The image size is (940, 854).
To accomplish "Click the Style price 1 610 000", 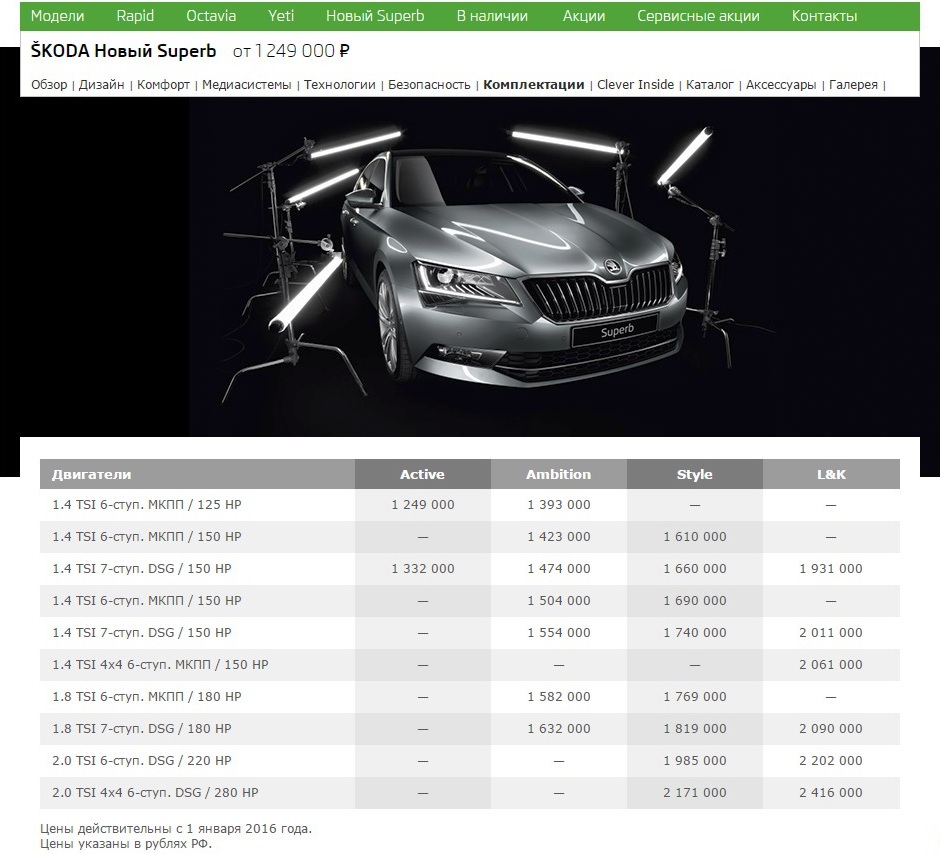I will click(695, 536).
